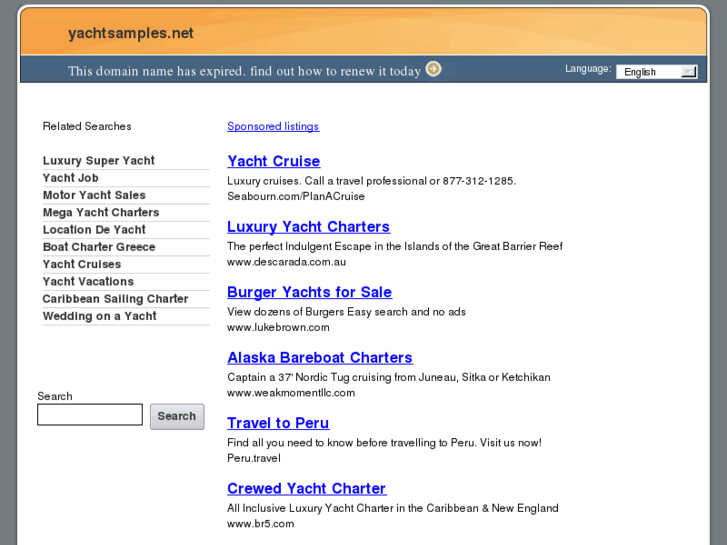Click the www.weakmomentllc.com URL text
Screen dimensions: 727x545
[291, 392]
